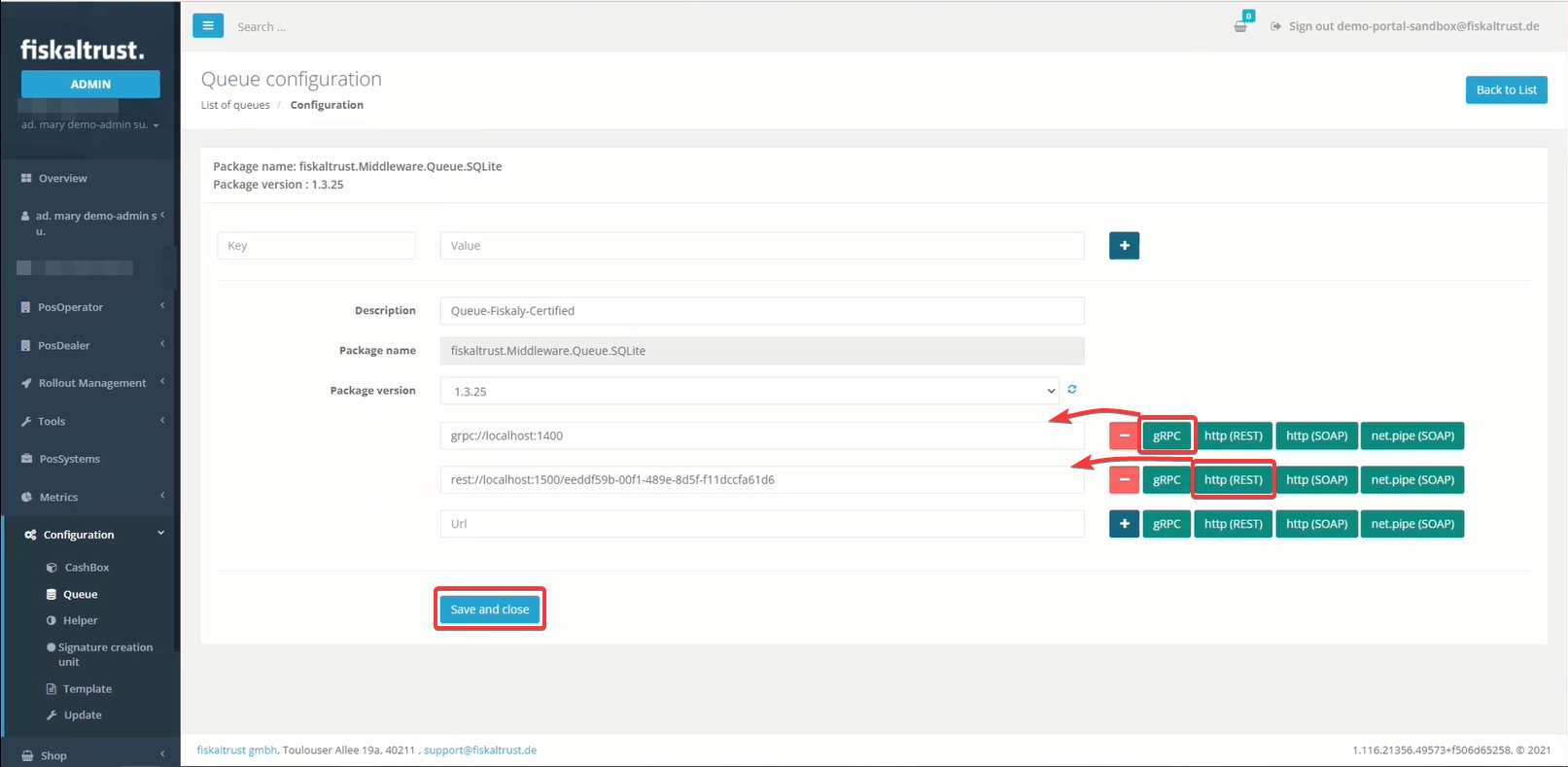This screenshot has width=1568, height=767.
Task: Click the Key input field
Action: click(316, 246)
